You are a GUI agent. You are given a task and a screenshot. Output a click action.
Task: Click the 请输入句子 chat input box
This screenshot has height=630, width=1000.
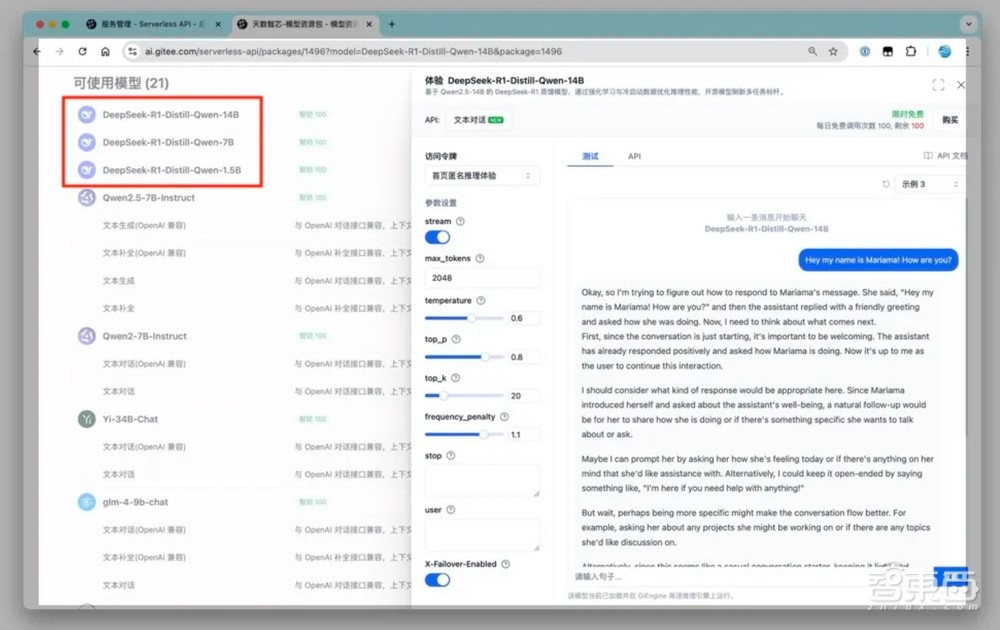pos(740,577)
